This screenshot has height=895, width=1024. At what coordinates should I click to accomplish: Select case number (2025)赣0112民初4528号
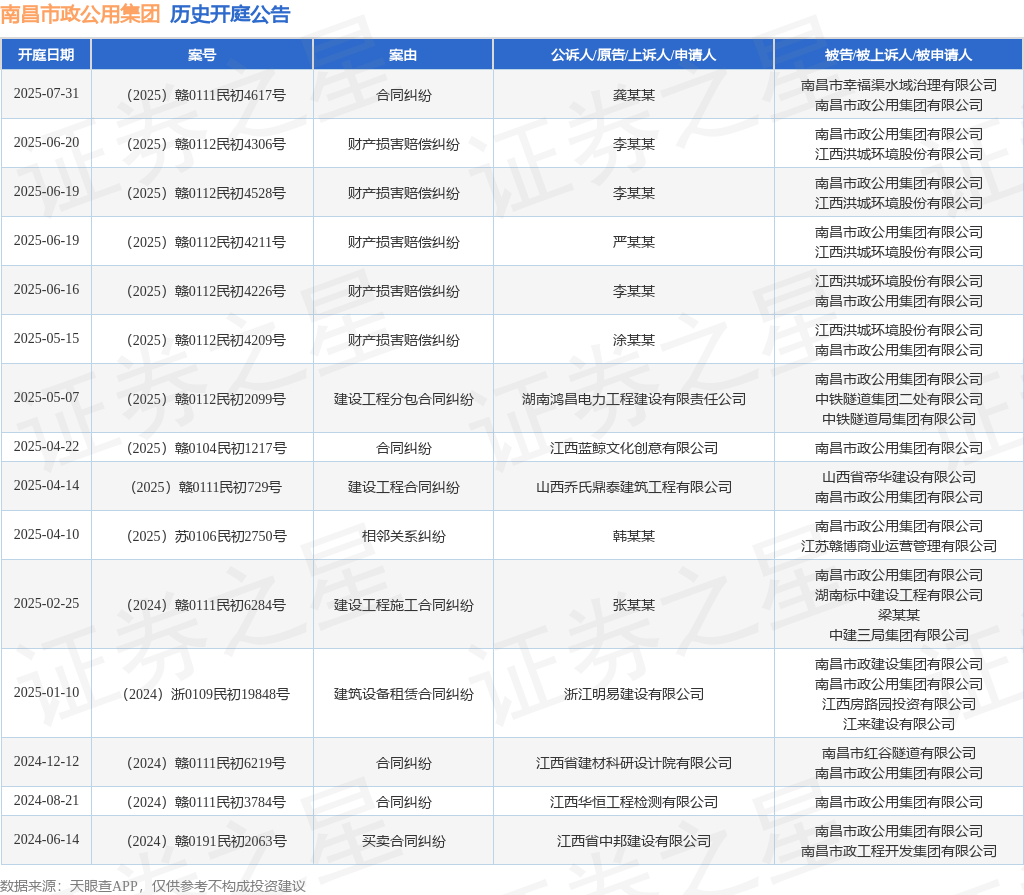pos(206,193)
